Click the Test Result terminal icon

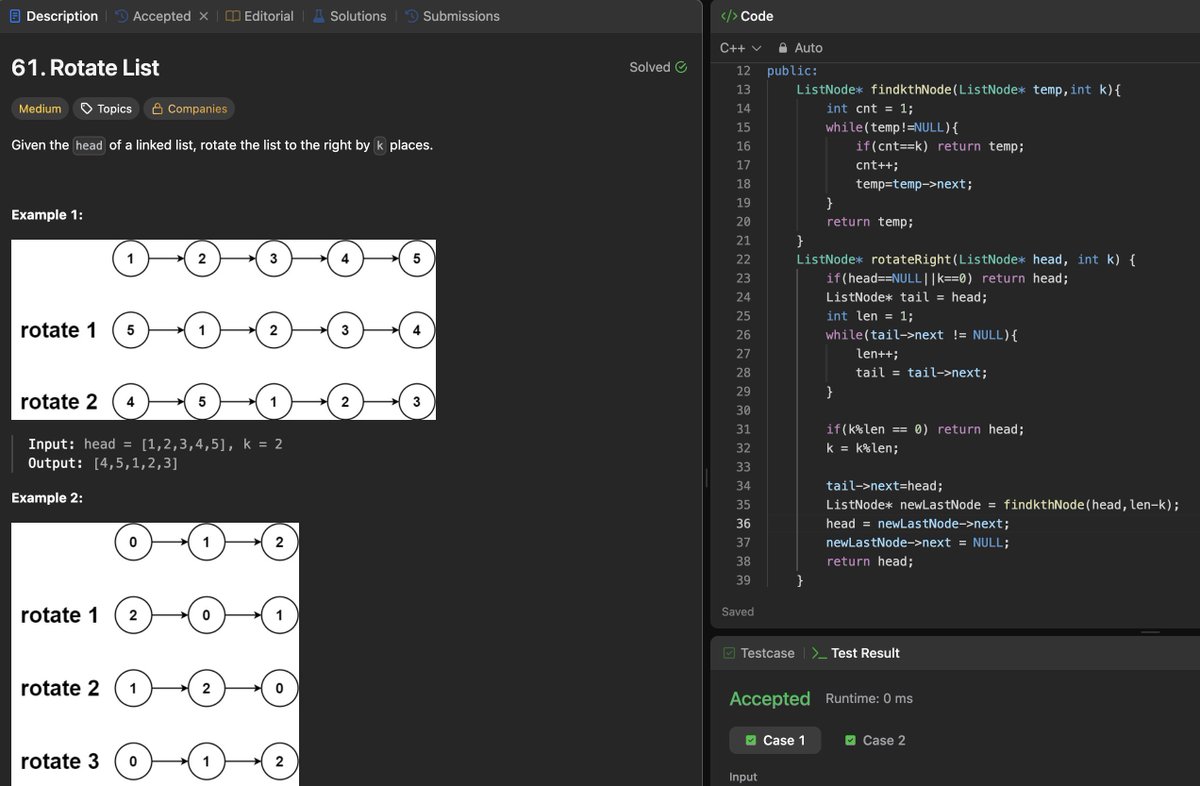[x=819, y=653]
